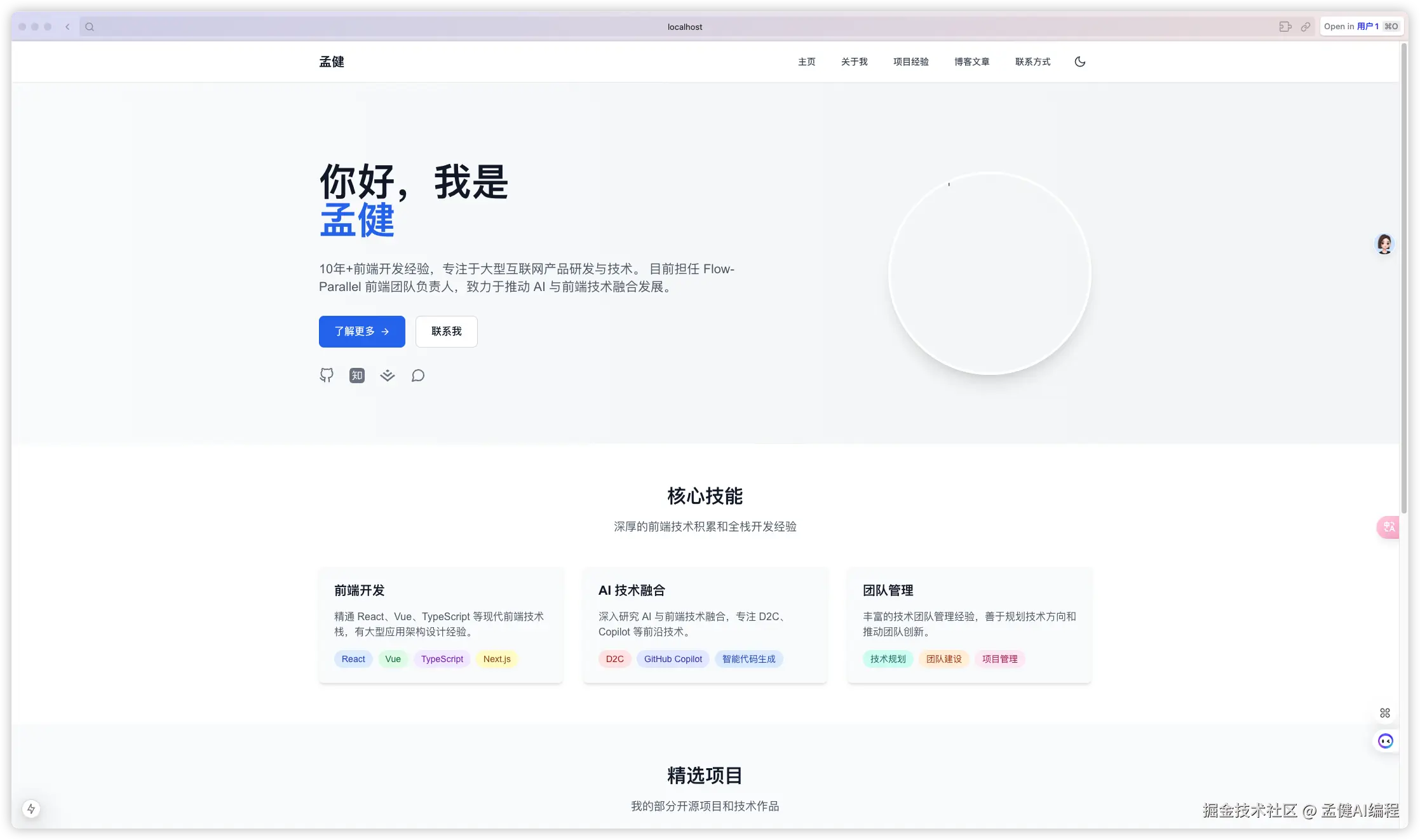Click the lightning bolt icon at bottom left
Image resolution: width=1420 pixels, height=840 pixels.
point(31,809)
